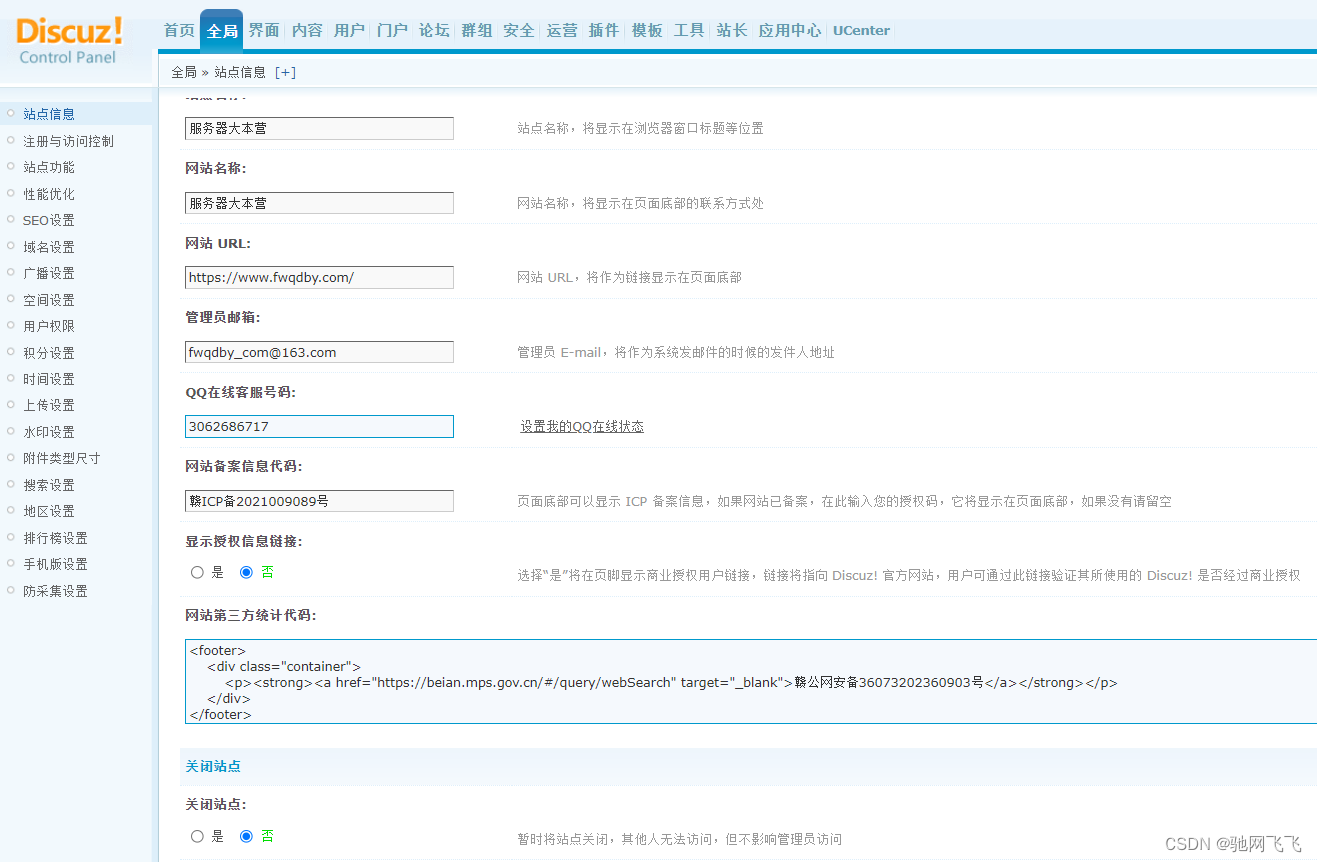The height and width of the screenshot is (862, 1317).
Task: Open the 插件 menu tab
Action: click(604, 30)
